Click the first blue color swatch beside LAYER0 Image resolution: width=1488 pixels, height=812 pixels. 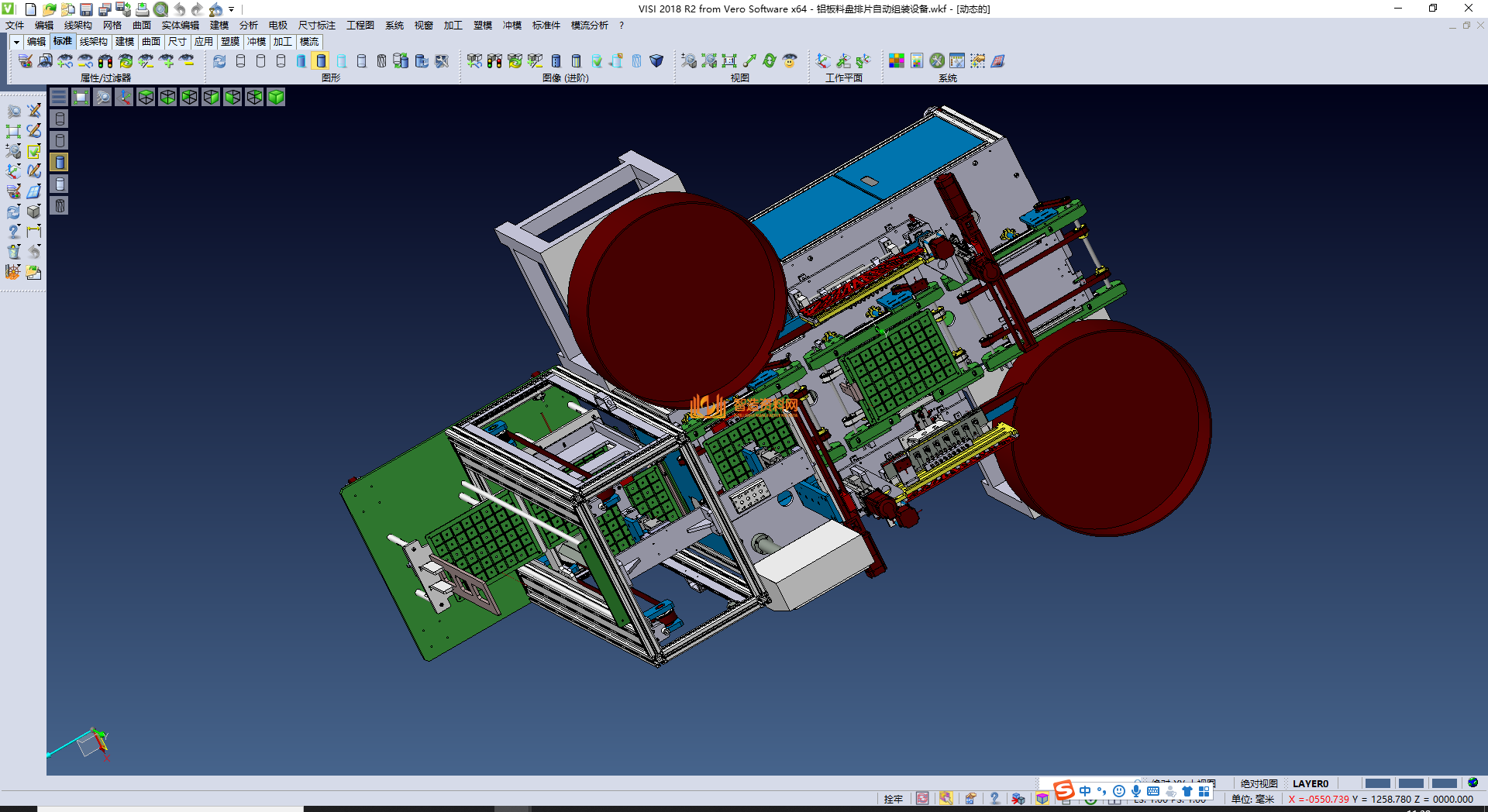pos(1377,783)
